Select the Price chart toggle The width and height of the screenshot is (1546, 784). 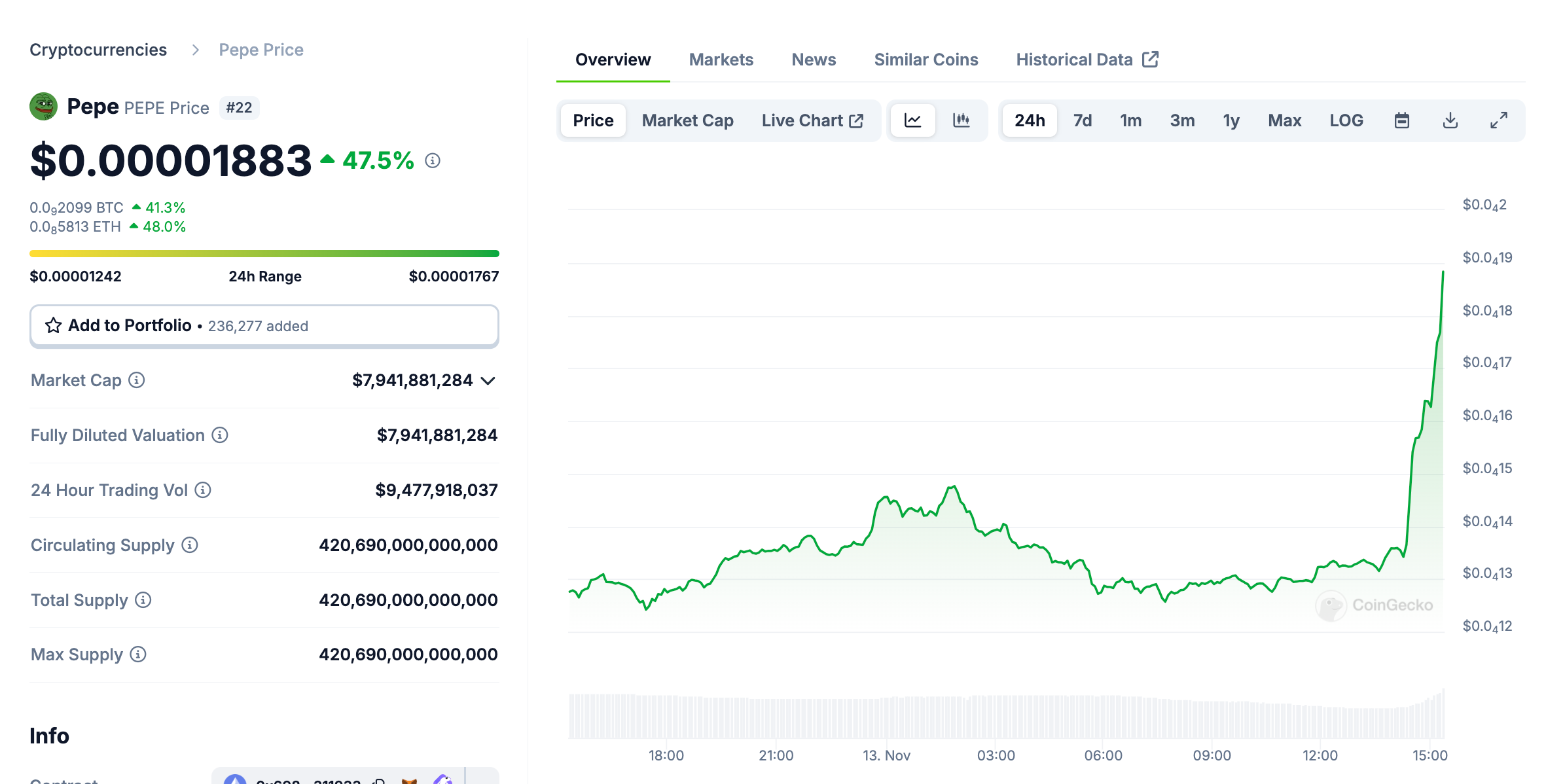593,120
